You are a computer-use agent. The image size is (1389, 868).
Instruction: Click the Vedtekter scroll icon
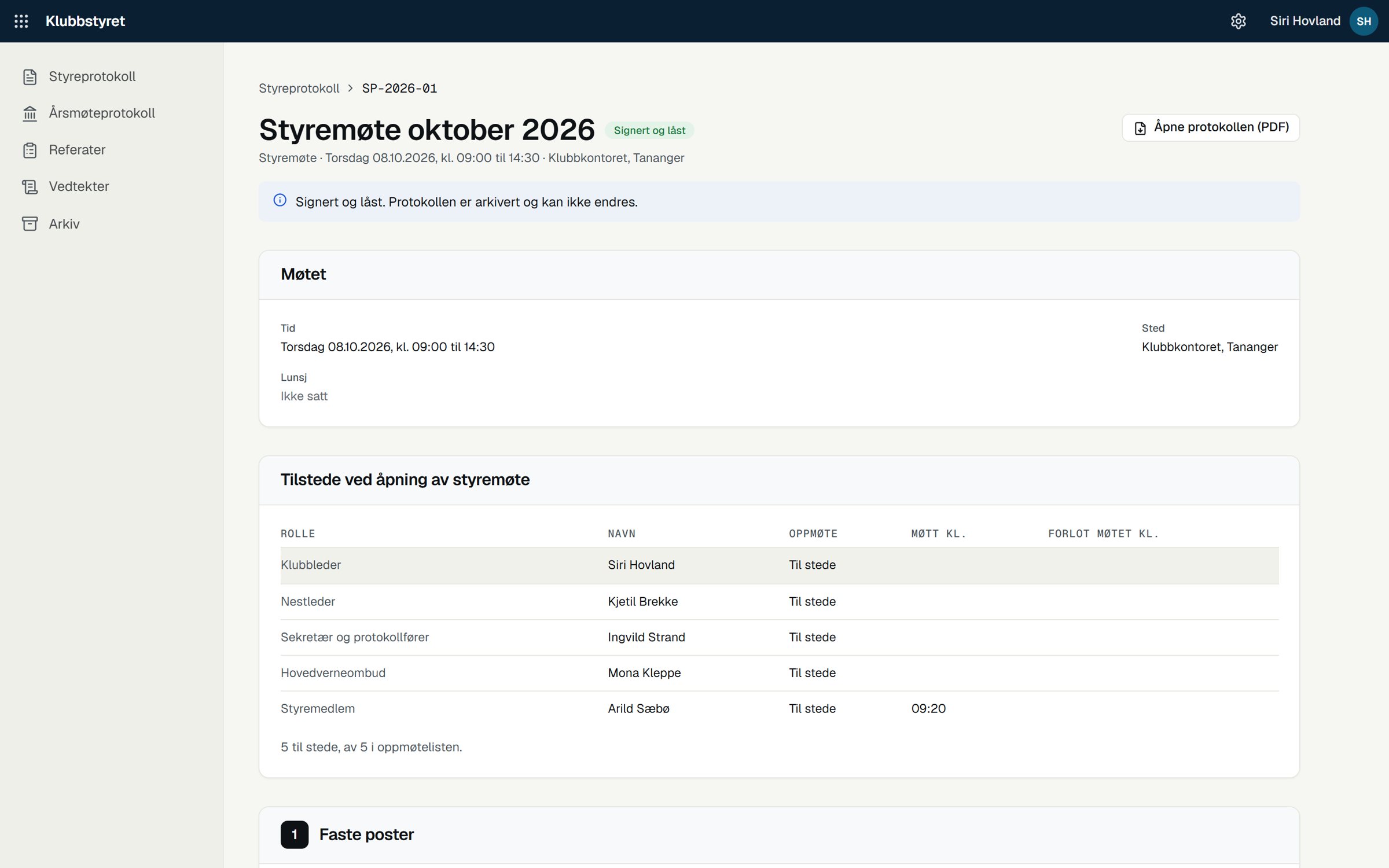pyautogui.click(x=30, y=187)
